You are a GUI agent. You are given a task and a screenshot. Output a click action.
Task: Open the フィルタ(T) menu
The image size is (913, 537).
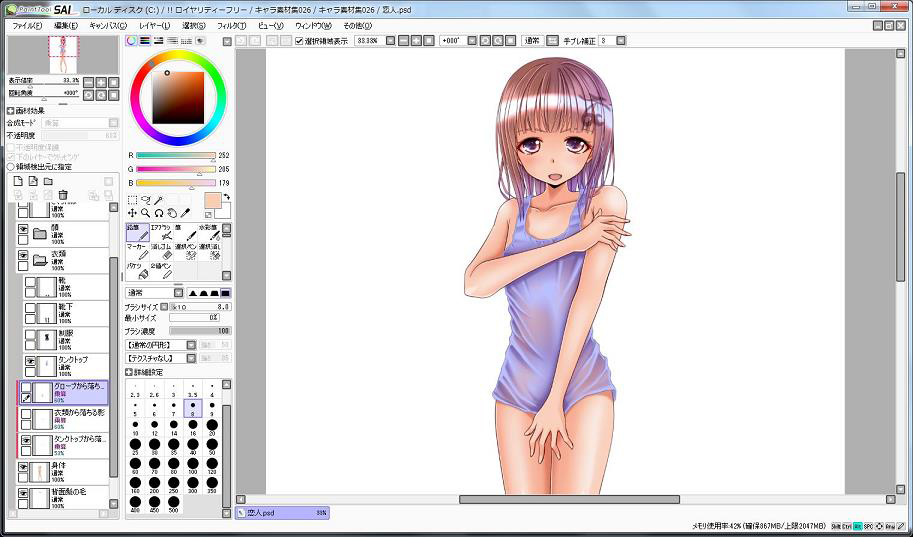point(230,25)
